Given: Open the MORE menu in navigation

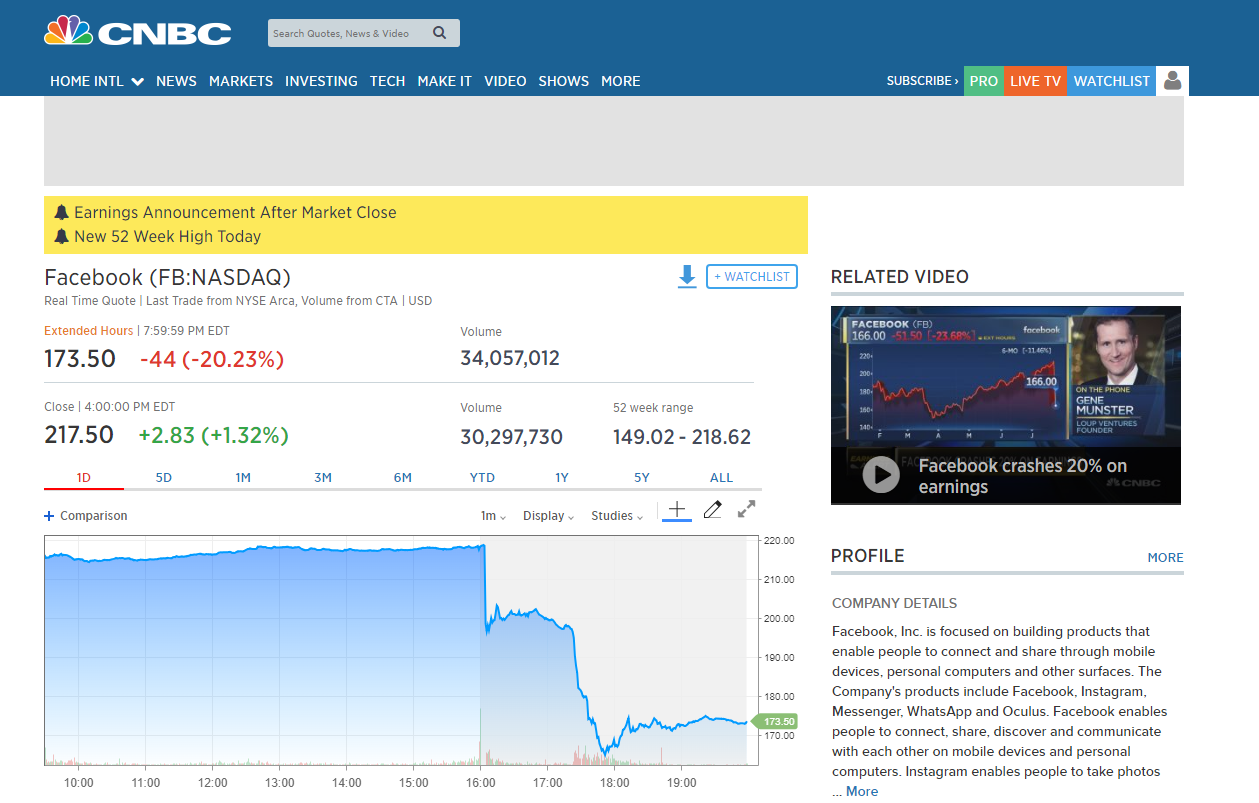Looking at the screenshot, I should click(620, 81).
